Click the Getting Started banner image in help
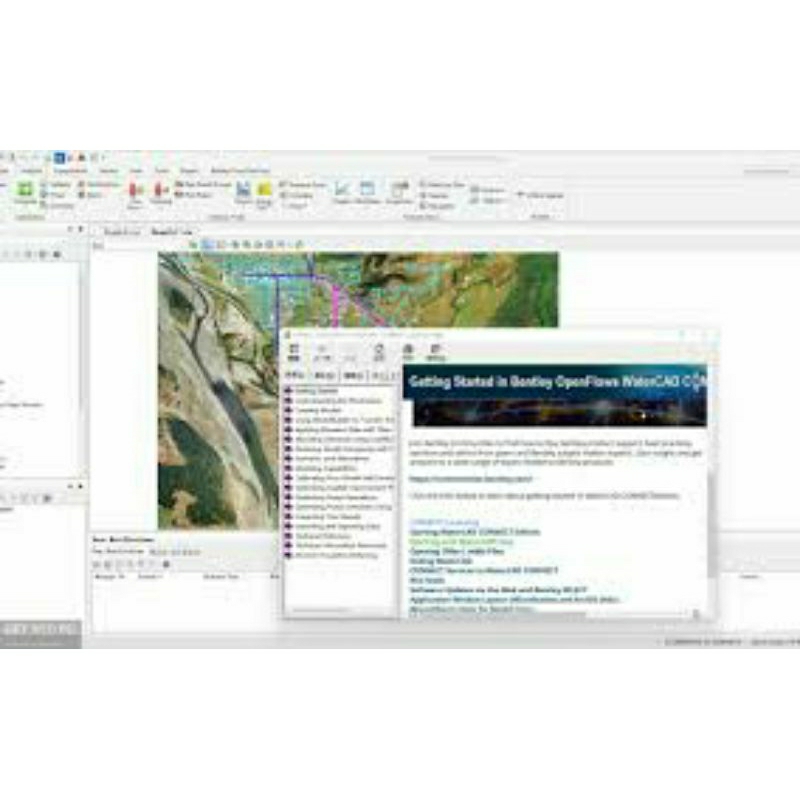This screenshot has height=800, width=800. [x=555, y=395]
